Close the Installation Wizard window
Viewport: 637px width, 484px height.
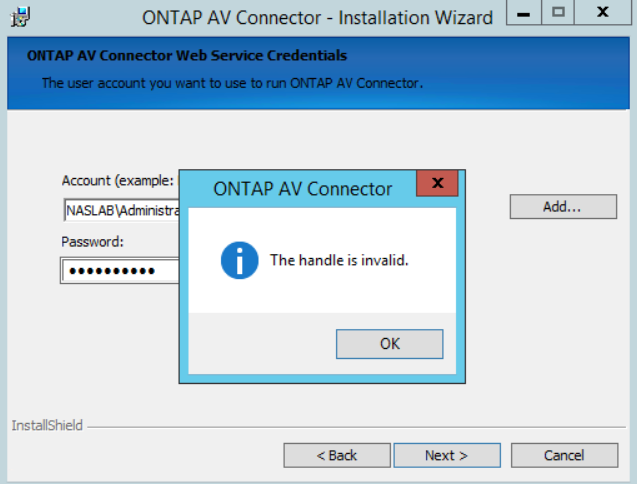click(603, 13)
